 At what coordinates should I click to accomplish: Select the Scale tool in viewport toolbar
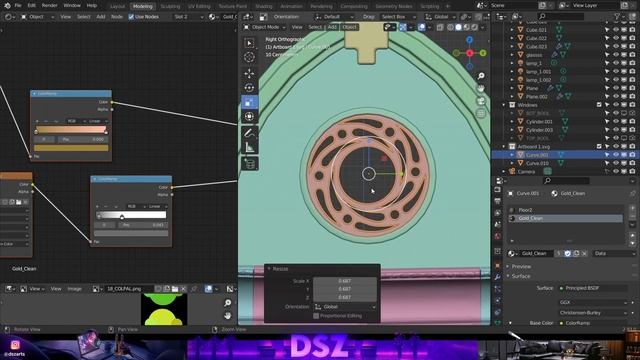coord(249,102)
